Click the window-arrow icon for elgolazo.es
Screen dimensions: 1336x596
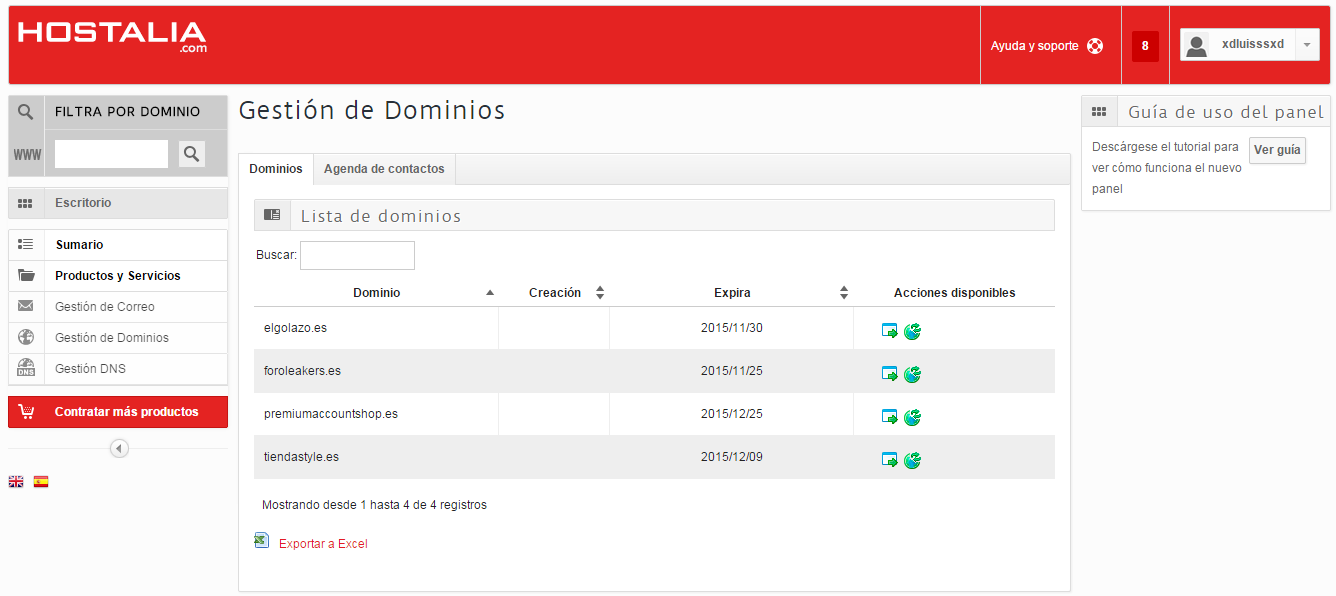890,331
